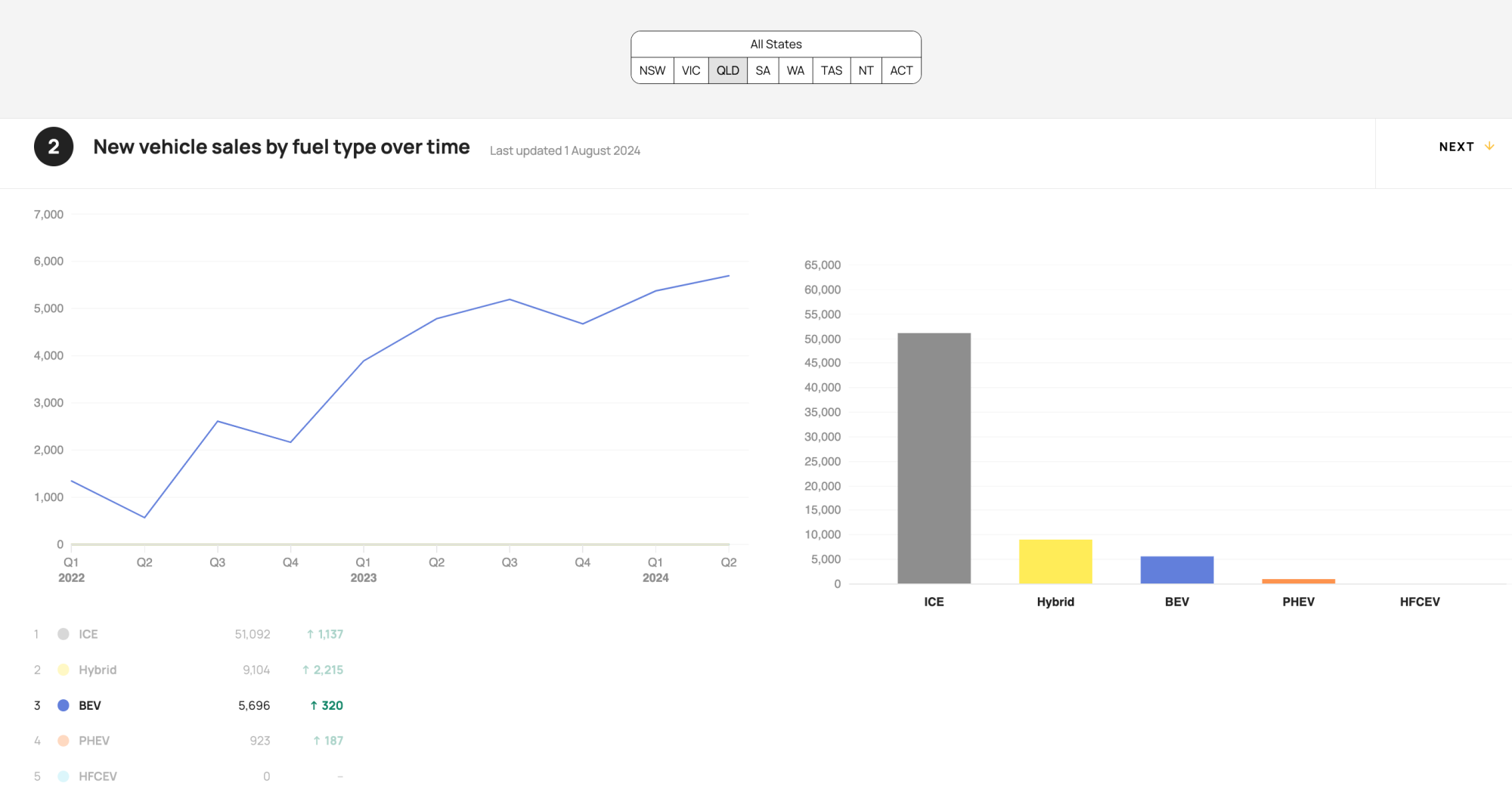Click the light blue HFCEV legend dot
The image size is (1512, 808).
[64, 776]
